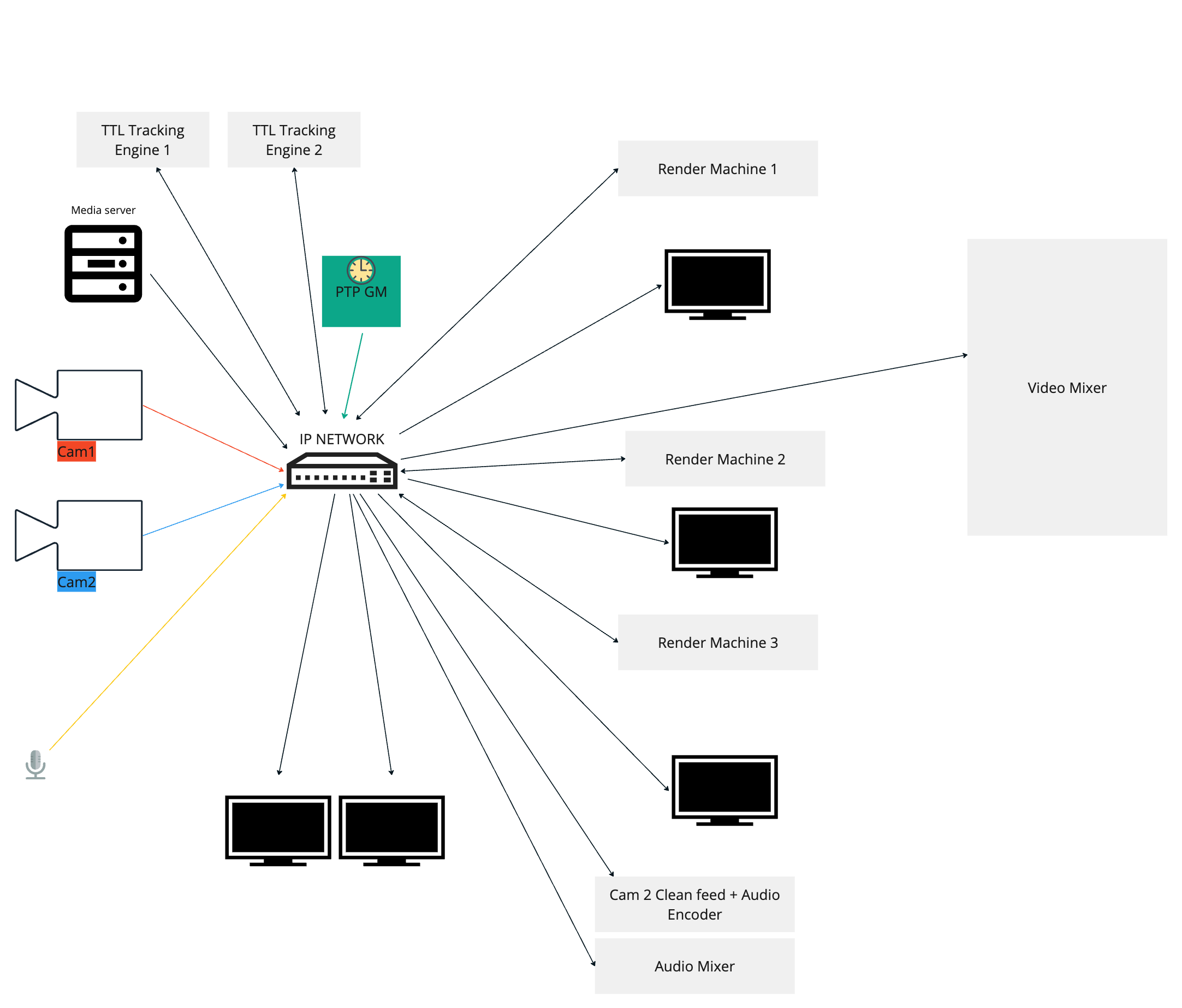Screen dimensions: 1182x1008
Task: Select the large Video Mixer block
Action: [1066, 387]
